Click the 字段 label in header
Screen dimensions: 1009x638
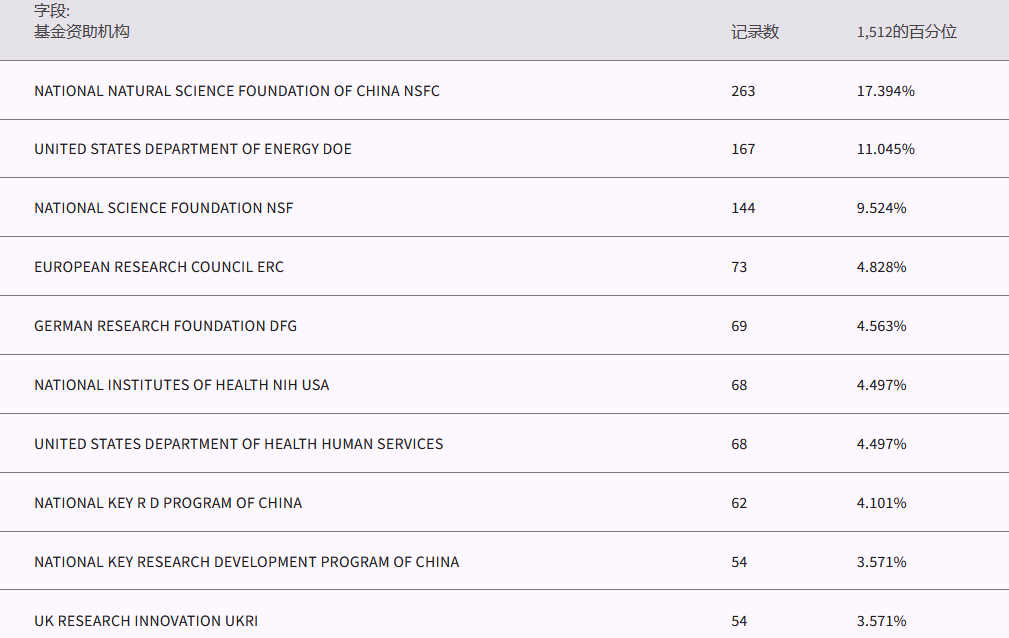tap(52, 12)
